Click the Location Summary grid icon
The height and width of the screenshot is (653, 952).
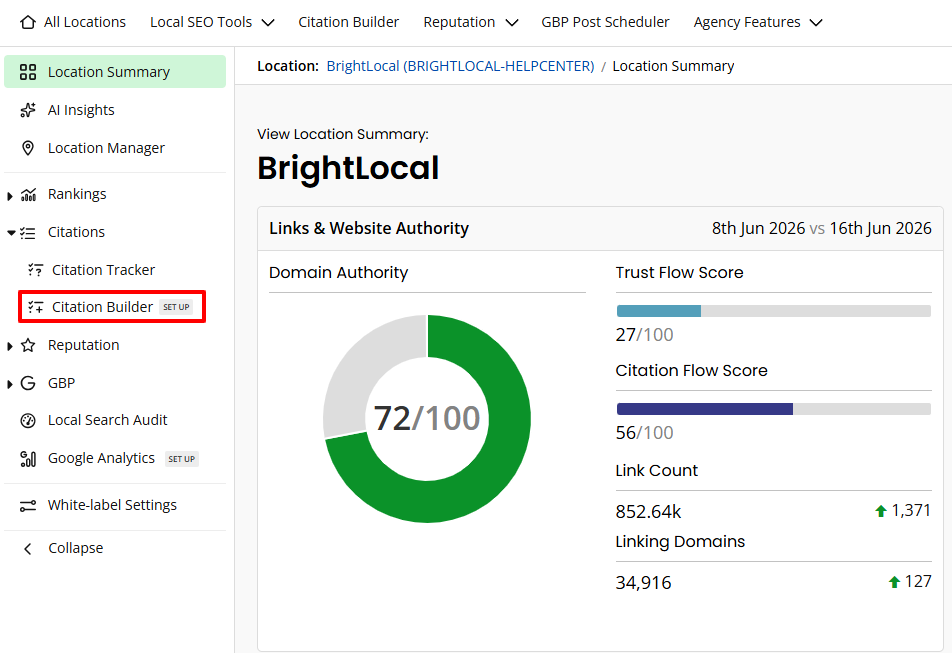(x=28, y=72)
